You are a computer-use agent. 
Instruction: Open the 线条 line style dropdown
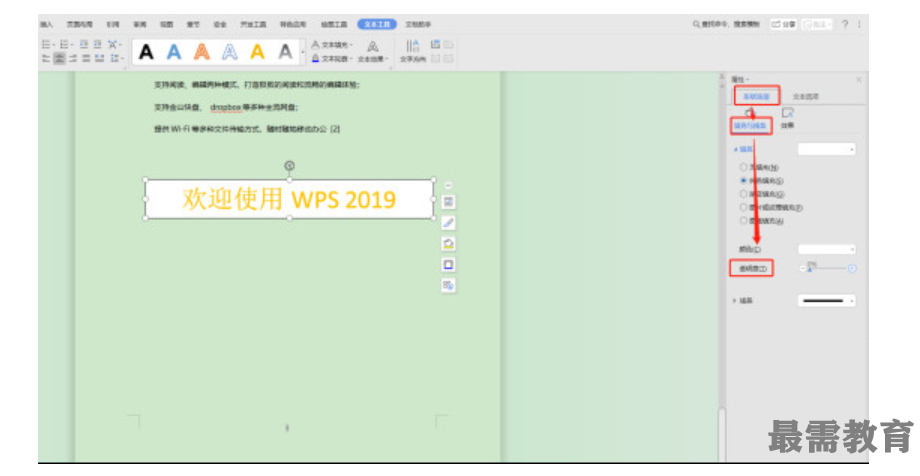(826, 301)
